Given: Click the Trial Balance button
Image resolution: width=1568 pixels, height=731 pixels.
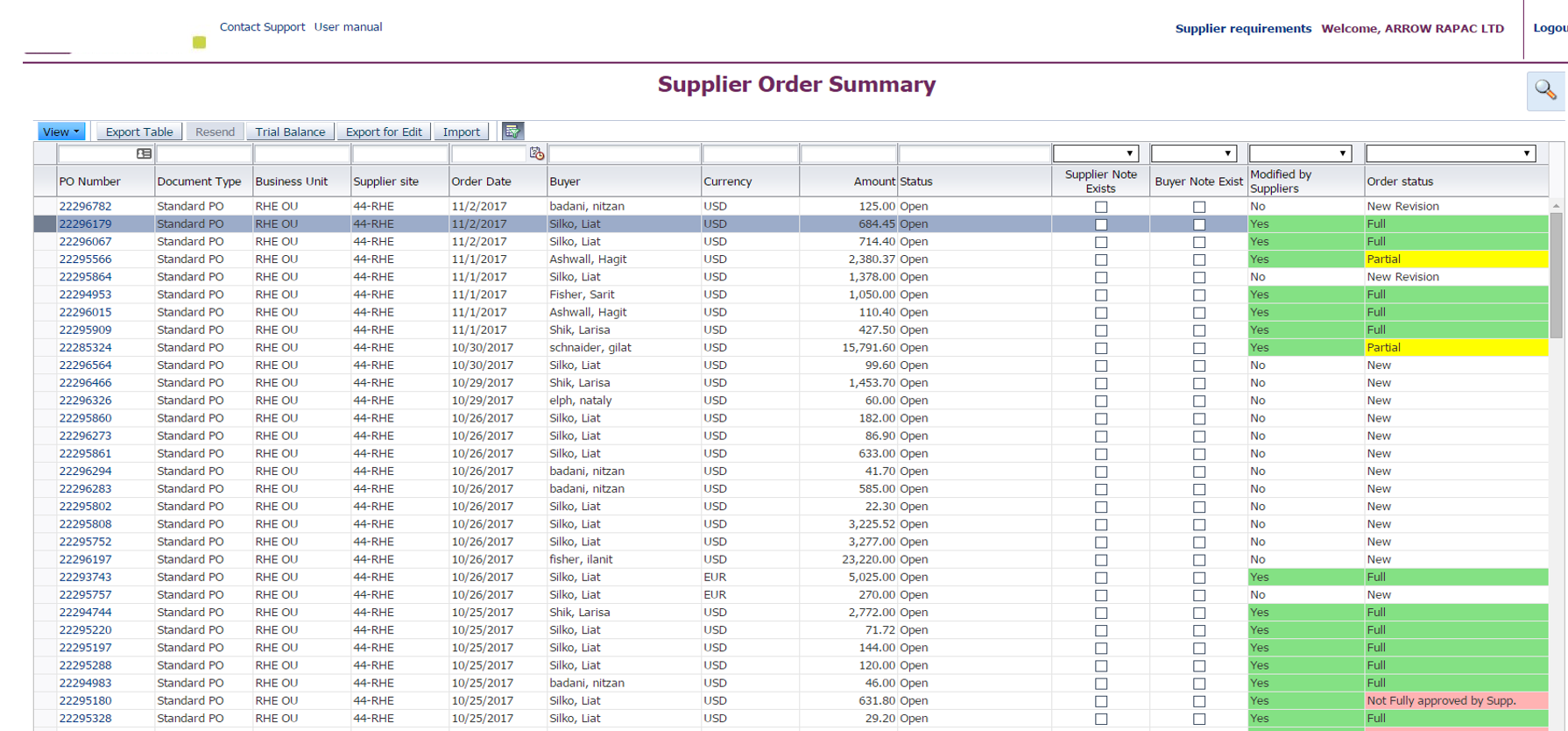Looking at the screenshot, I should point(290,131).
